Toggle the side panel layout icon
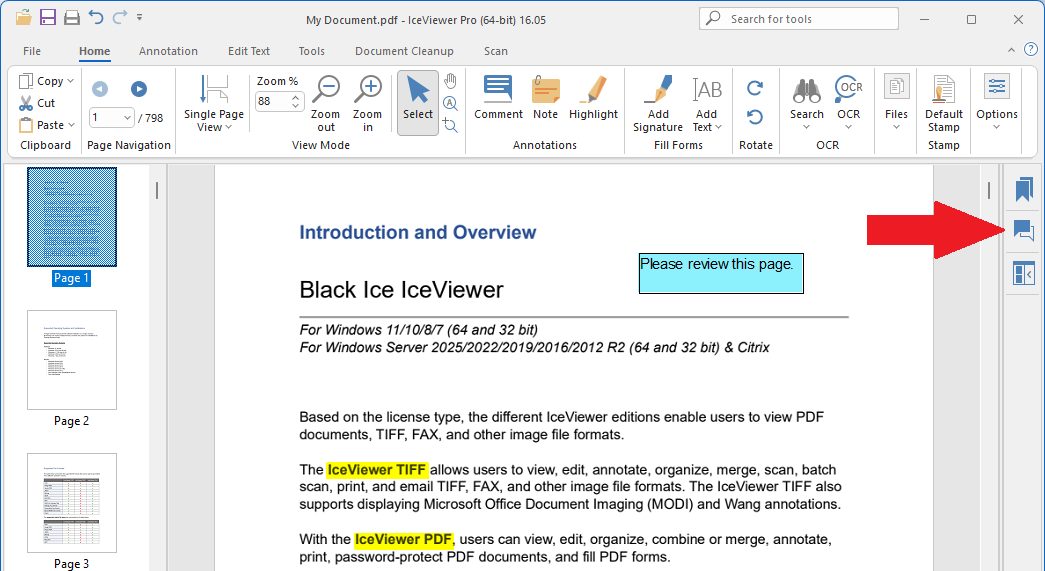 pos(1024,273)
